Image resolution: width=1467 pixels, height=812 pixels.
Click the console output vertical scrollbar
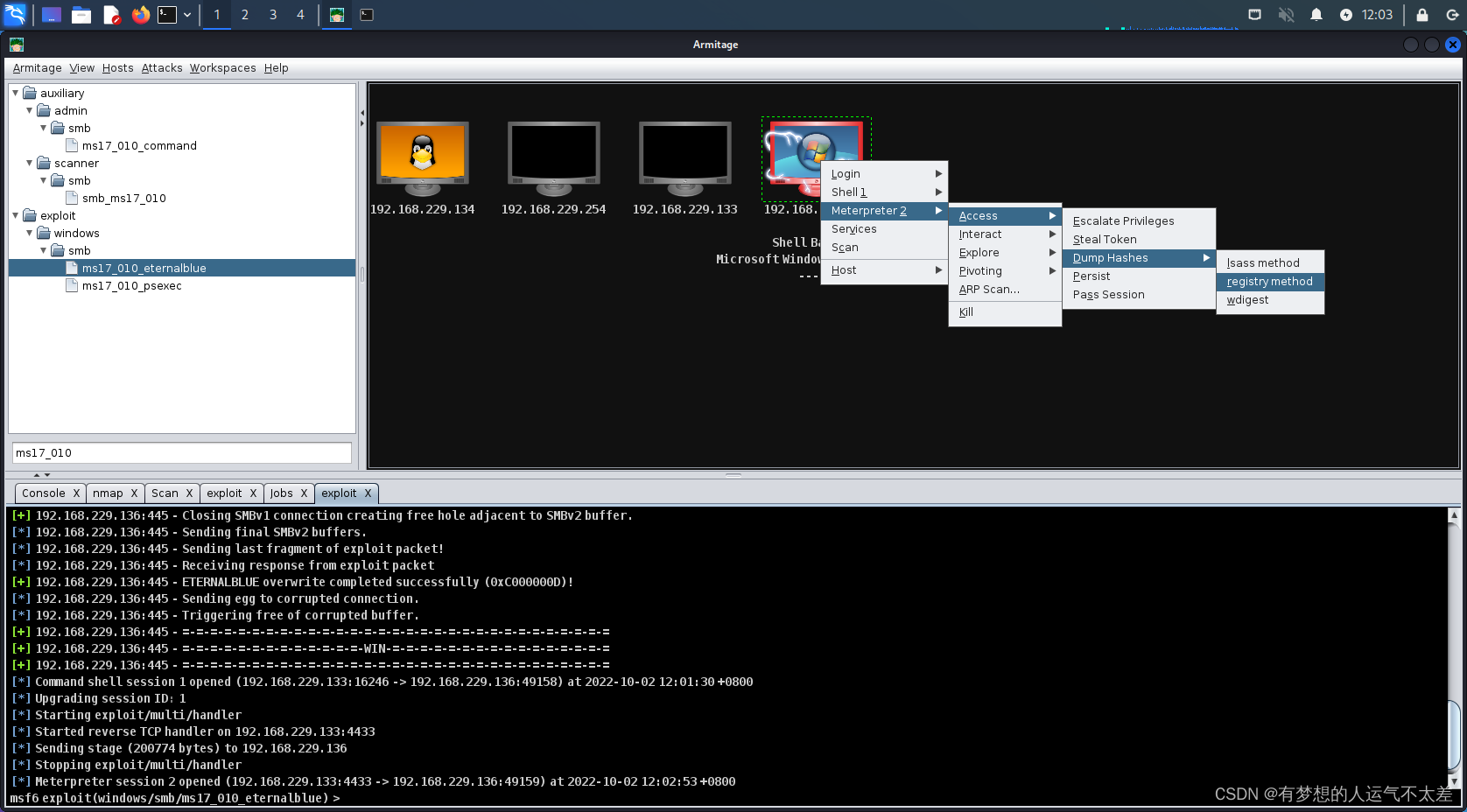1454,648
